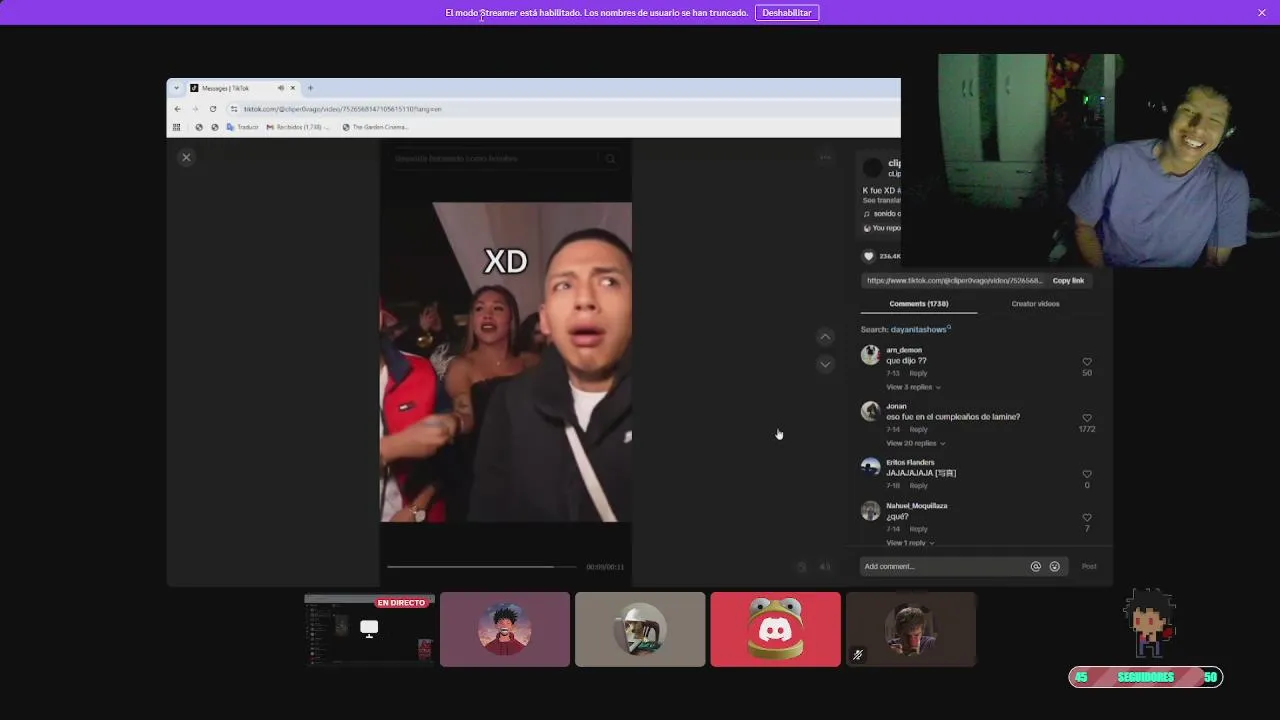Viewport: 1280px width, 720px height.
Task: Like the JAJAJAJAJA comment by Eritos Flanders
Action: click(1087, 474)
